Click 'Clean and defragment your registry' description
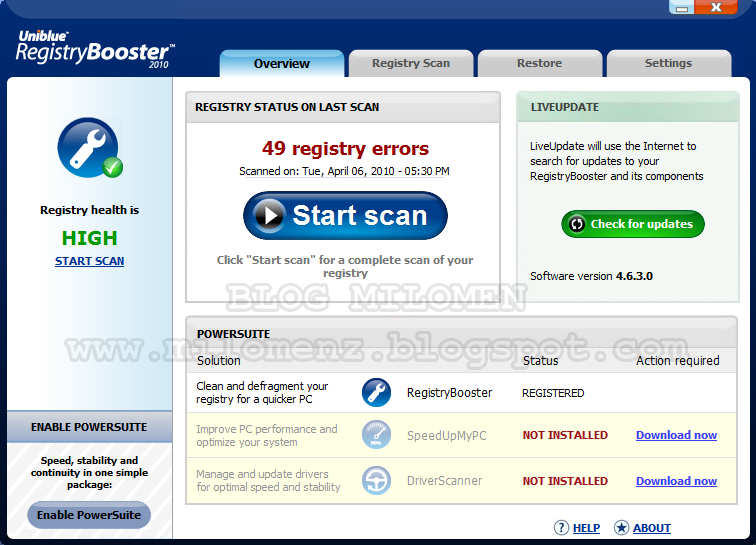This screenshot has height=545, width=756. (262, 393)
